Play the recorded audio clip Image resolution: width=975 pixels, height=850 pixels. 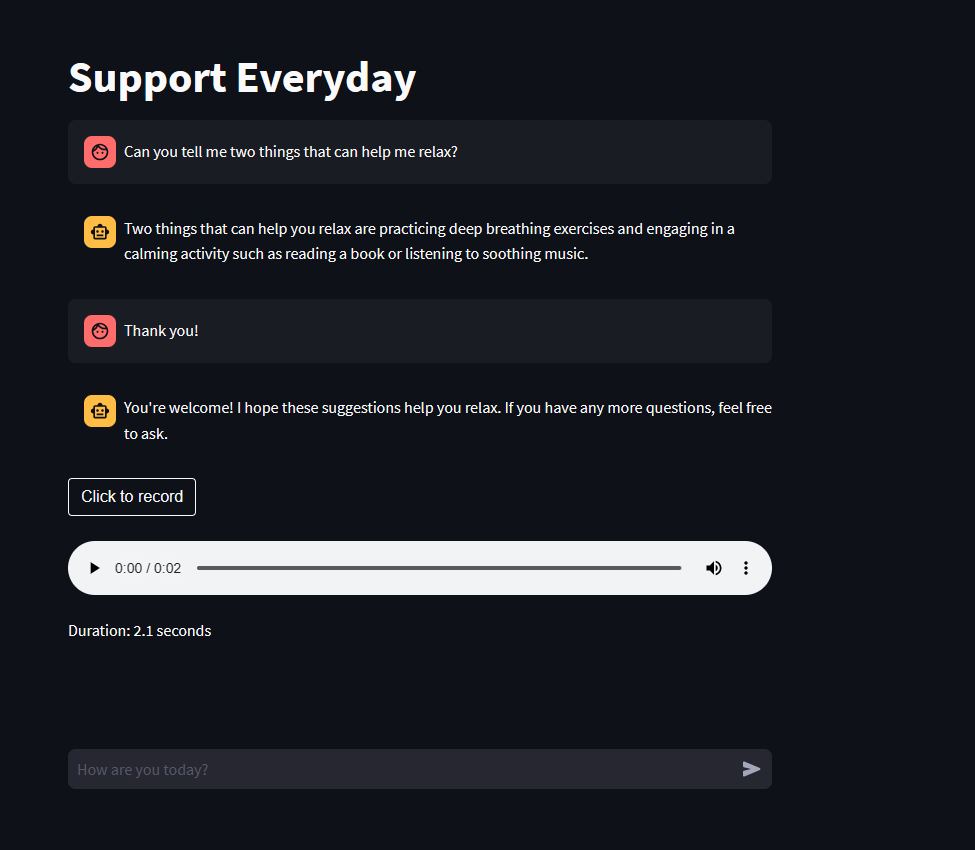pos(94,568)
